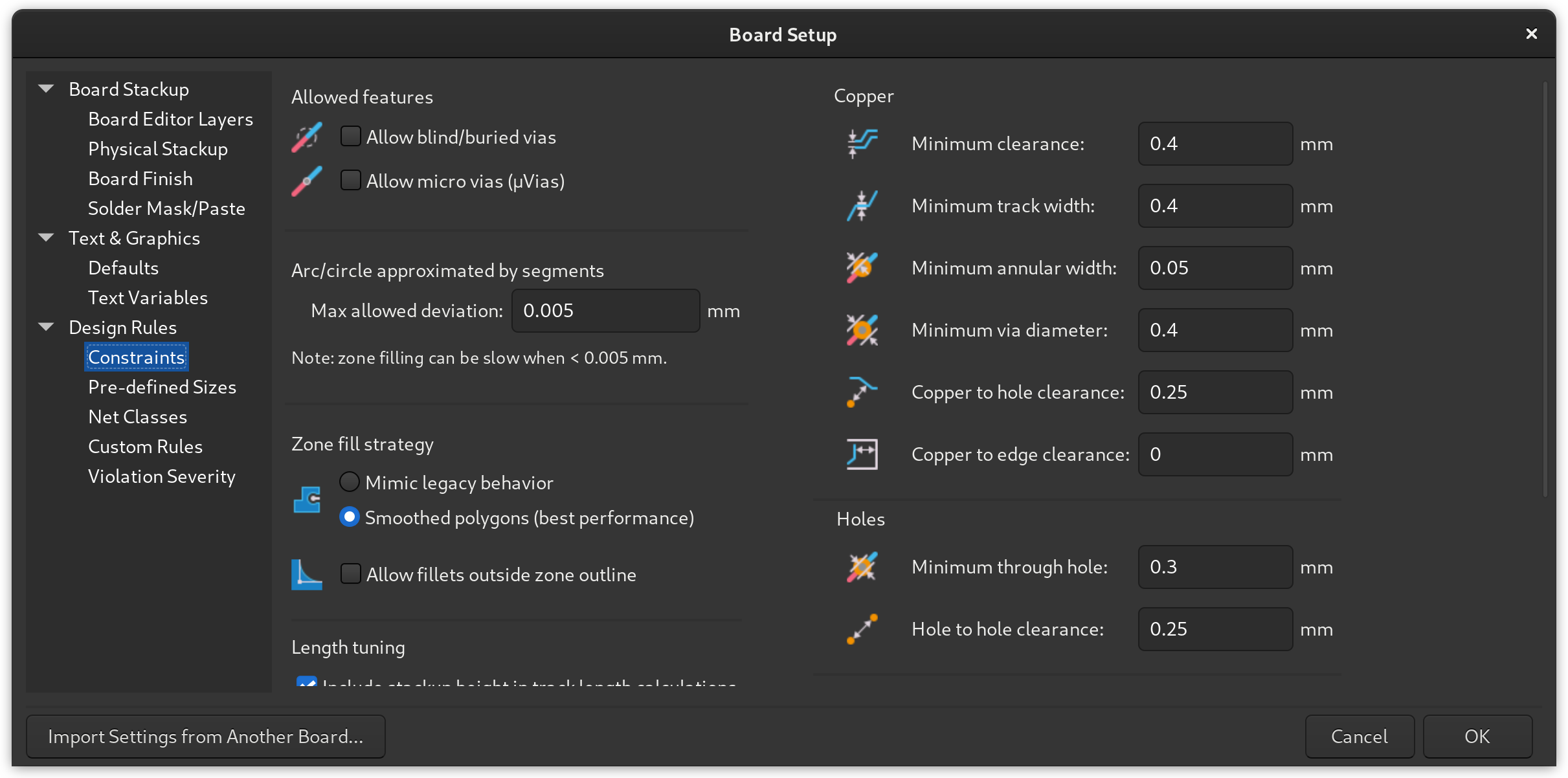1568x778 pixels.
Task: Click the constraints panel vertical scrollbar
Action: point(1545,290)
